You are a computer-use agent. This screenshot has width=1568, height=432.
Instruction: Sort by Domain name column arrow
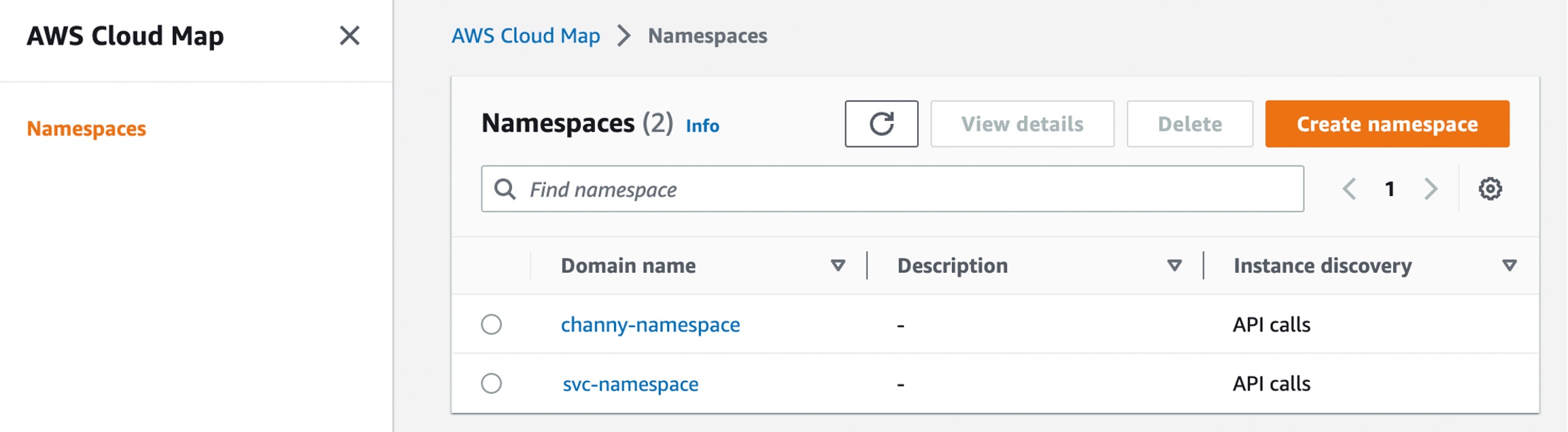[x=838, y=265]
